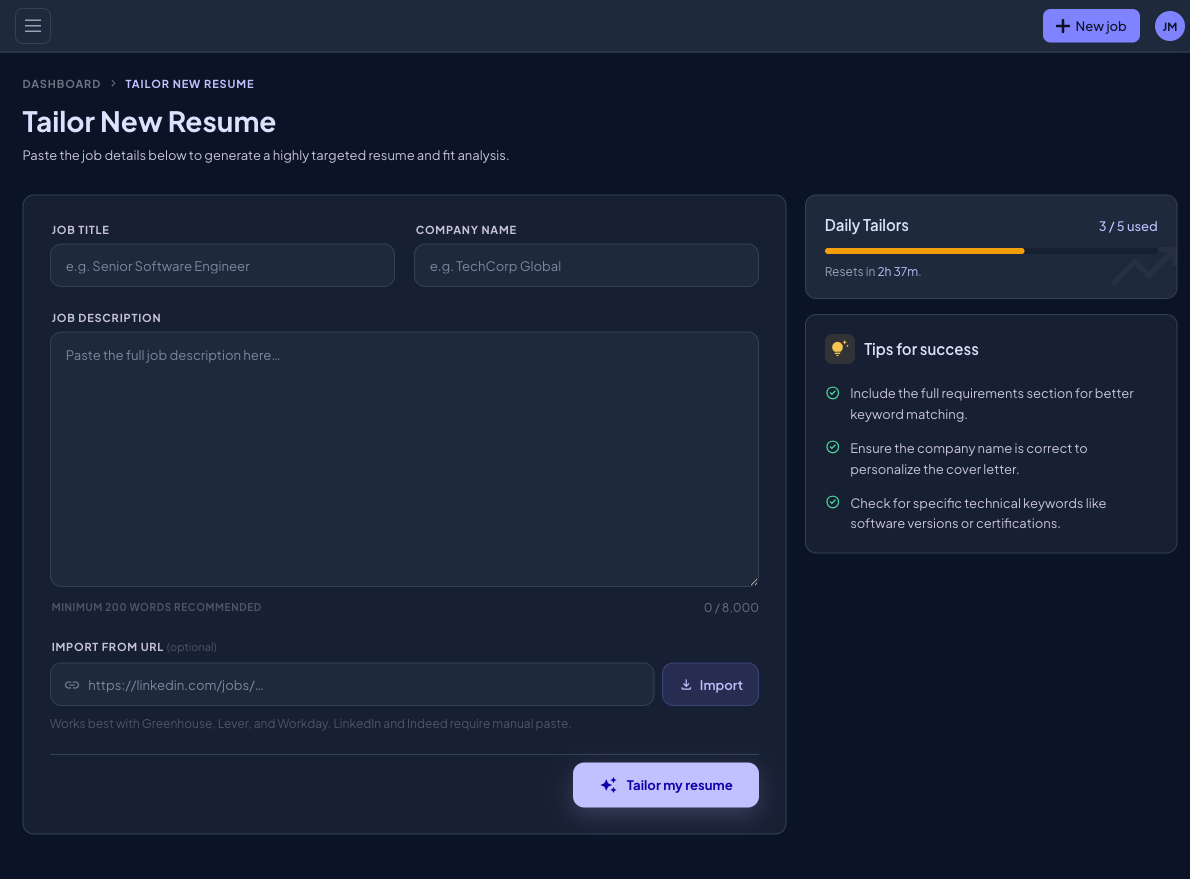Click the Tailor New Resume breadcrumb

190,84
